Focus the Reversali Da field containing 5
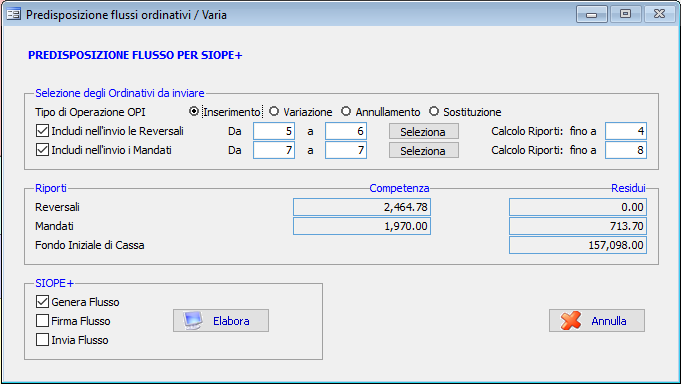 [274, 131]
